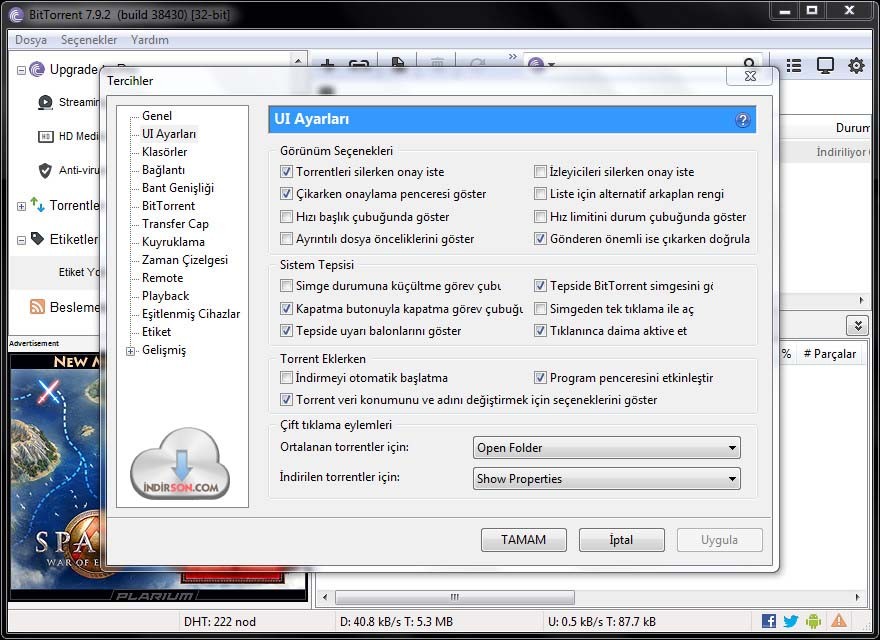The image size is (880, 640).
Task: Select Genel in preferences tree
Action: (x=157, y=116)
